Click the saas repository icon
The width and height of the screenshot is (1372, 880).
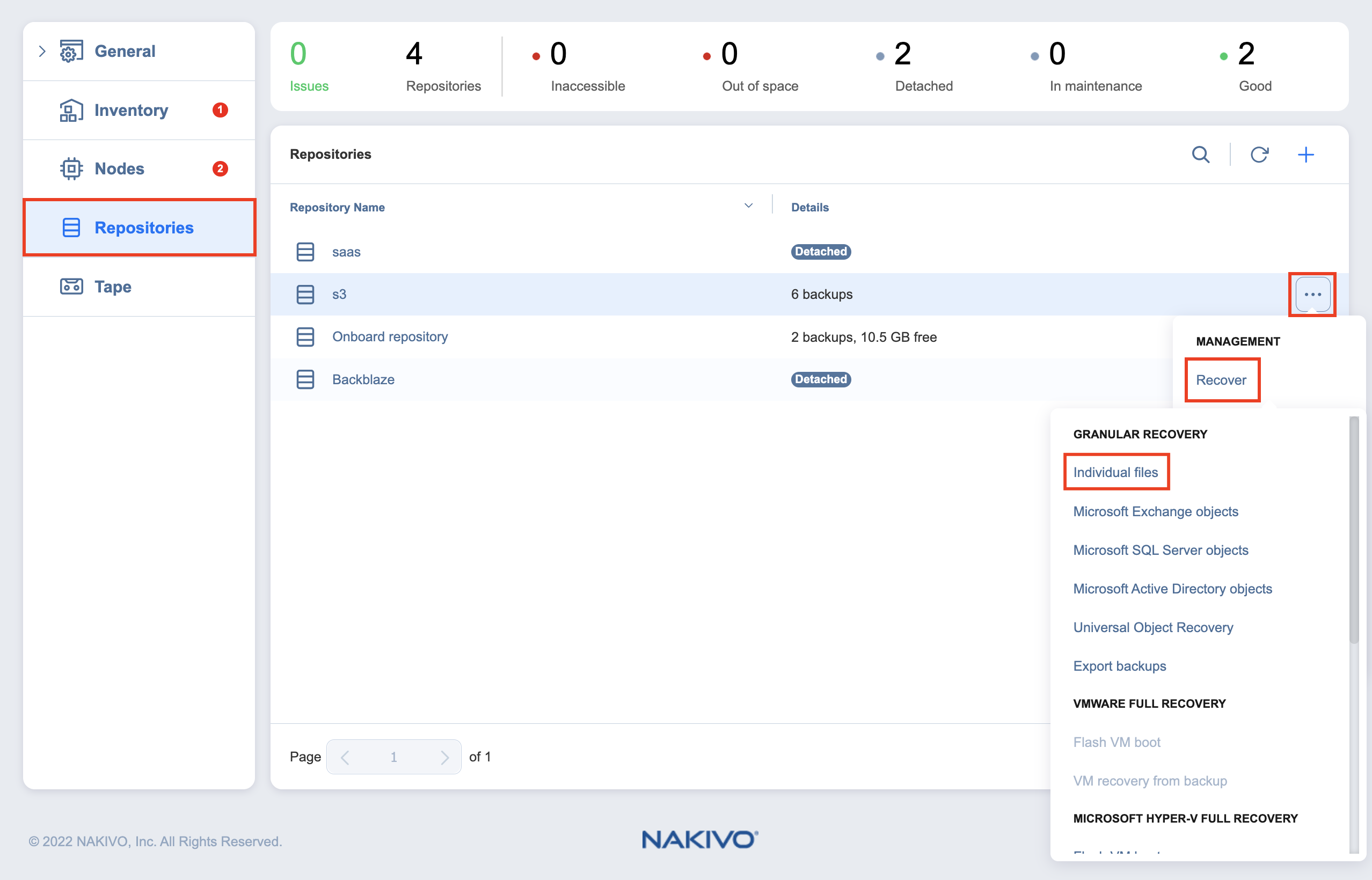coord(305,252)
